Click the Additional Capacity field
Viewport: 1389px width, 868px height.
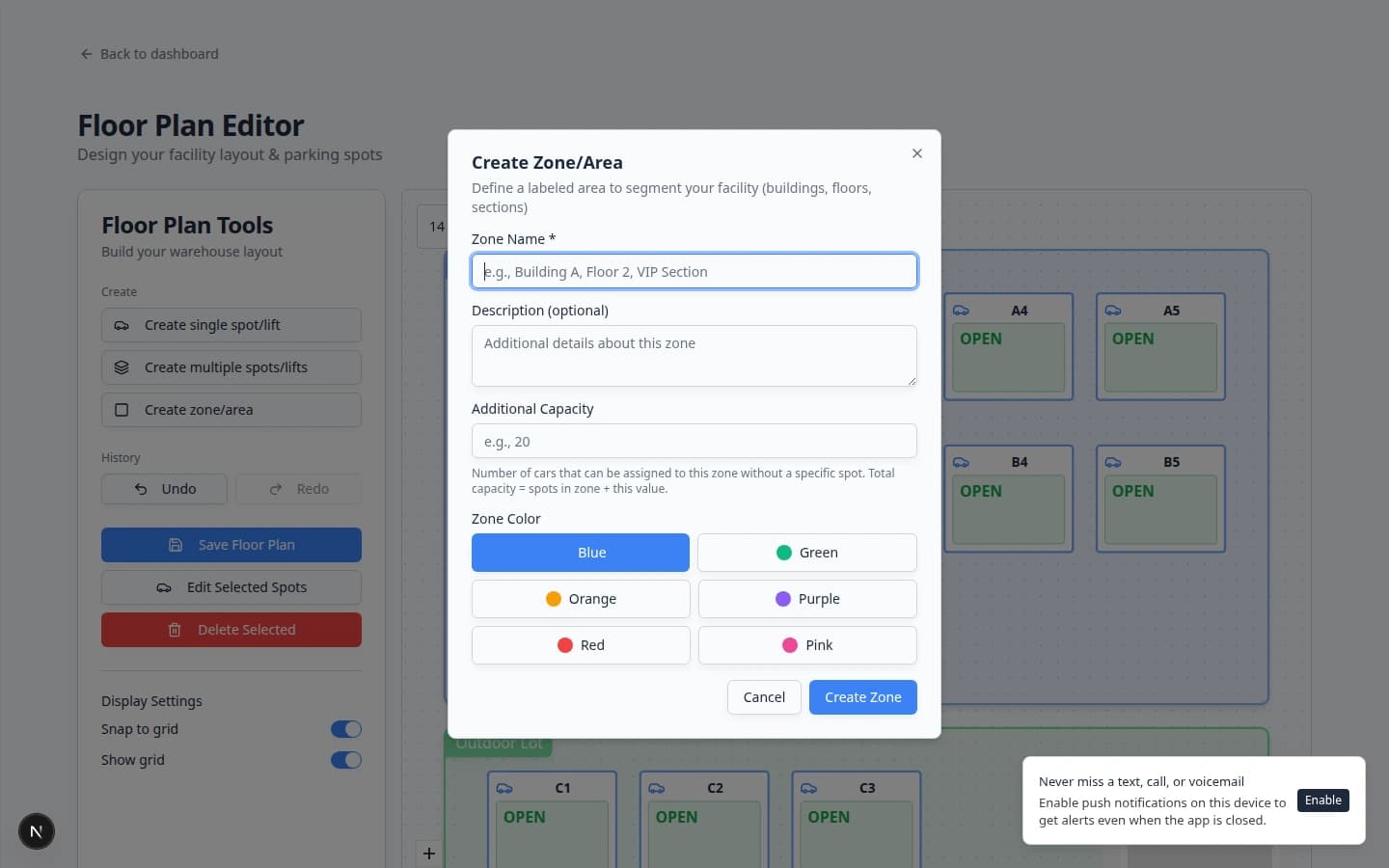[694, 441]
